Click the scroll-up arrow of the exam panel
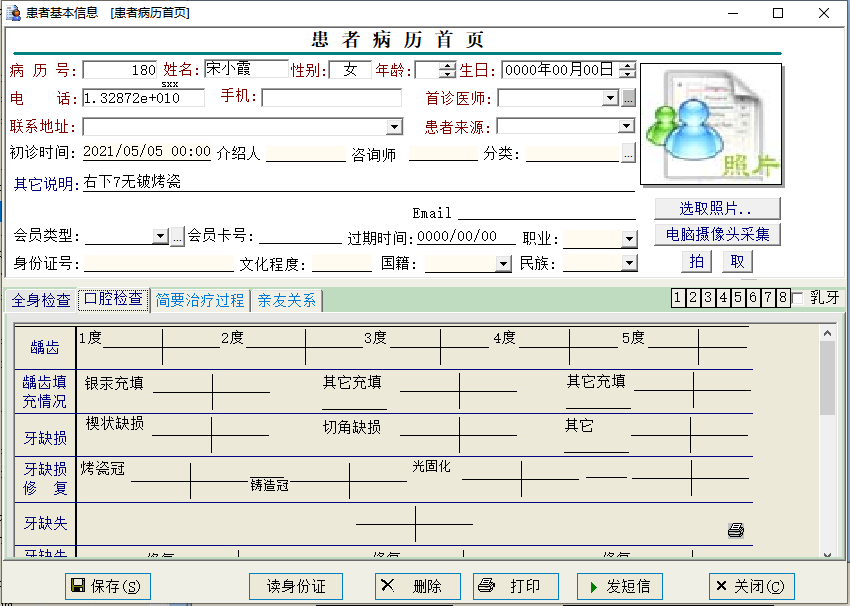The height and width of the screenshot is (606, 850). [x=827, y=333]
